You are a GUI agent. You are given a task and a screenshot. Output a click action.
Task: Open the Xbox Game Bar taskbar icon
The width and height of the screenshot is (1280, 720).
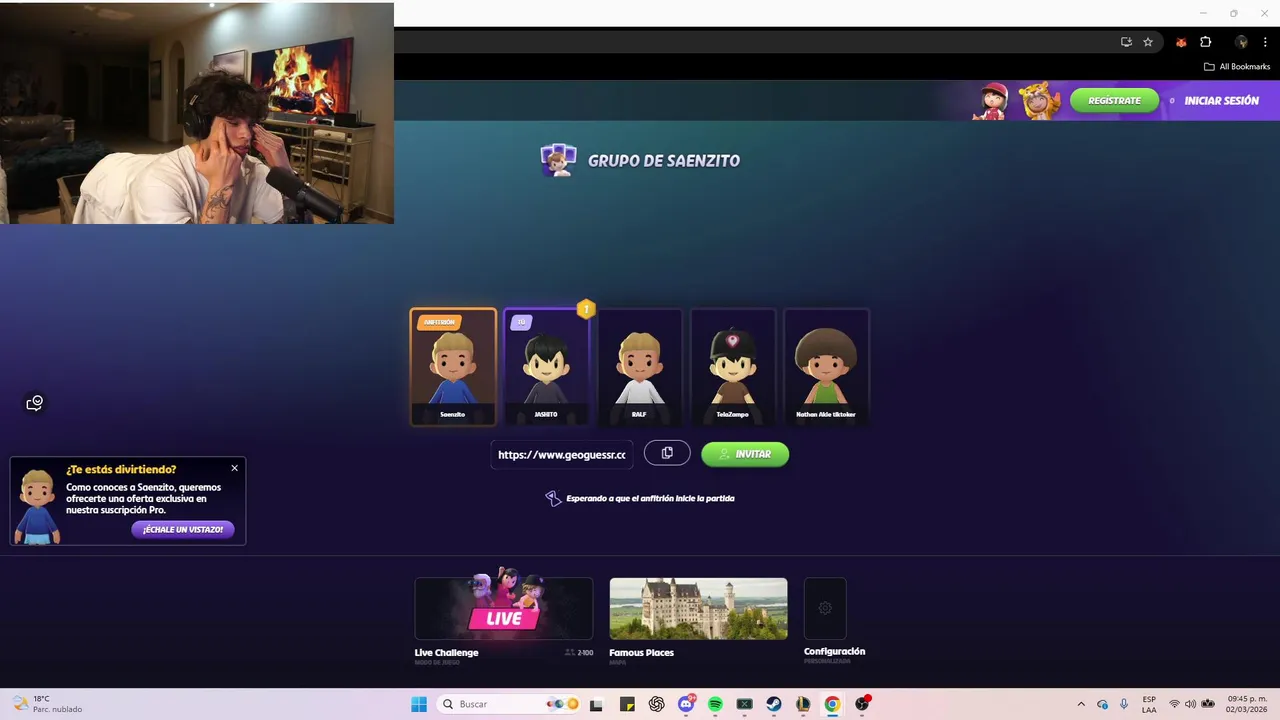744,704
